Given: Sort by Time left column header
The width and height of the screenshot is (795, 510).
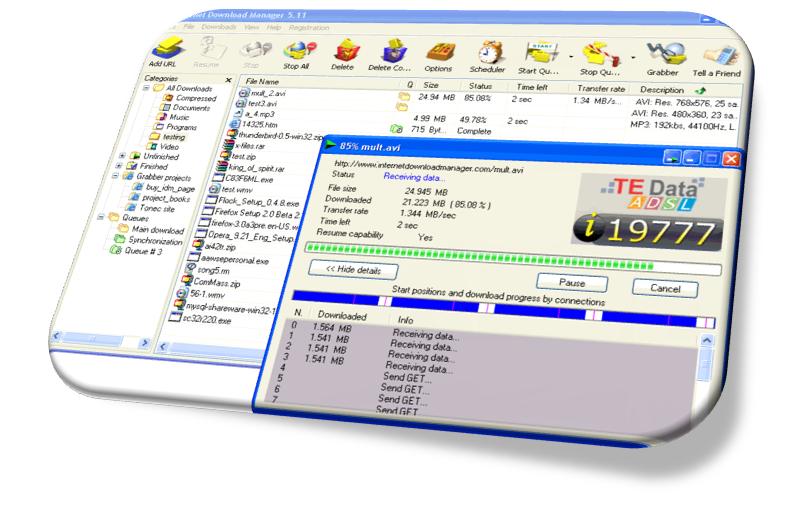Looking at the screenshot, I should [533, 87].
